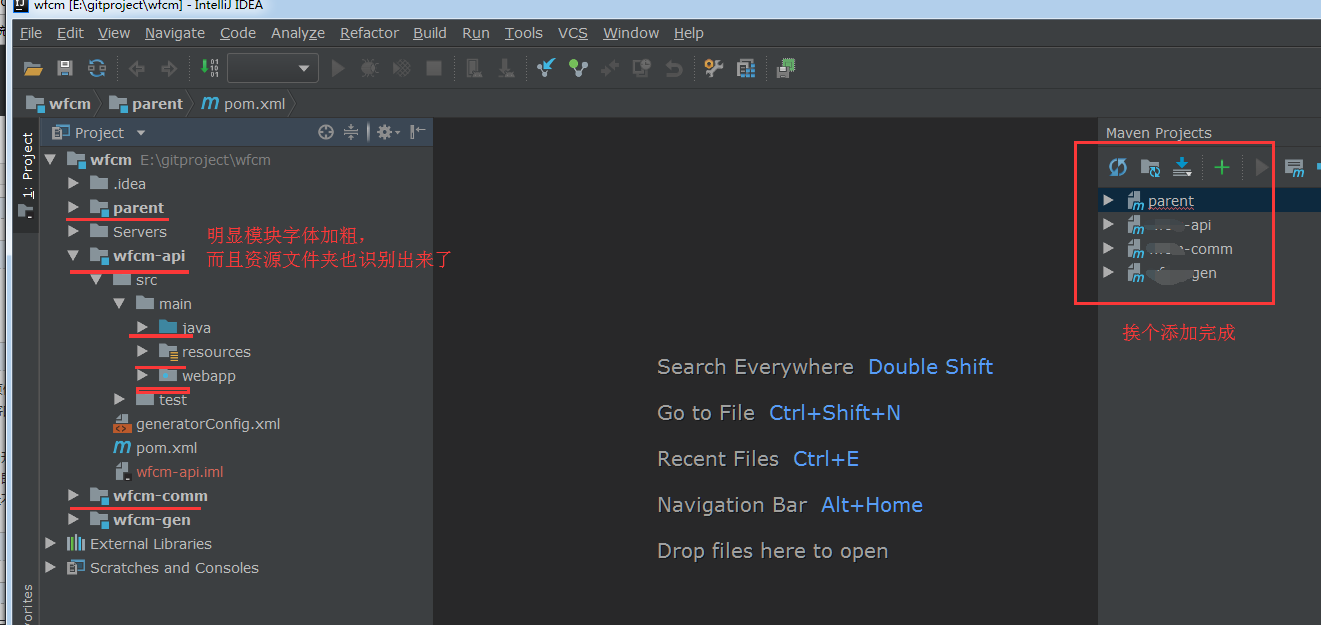Viewport: 1321px width, 625px height.
Task: Expand the parent module in Project tree
Action: 73,208
